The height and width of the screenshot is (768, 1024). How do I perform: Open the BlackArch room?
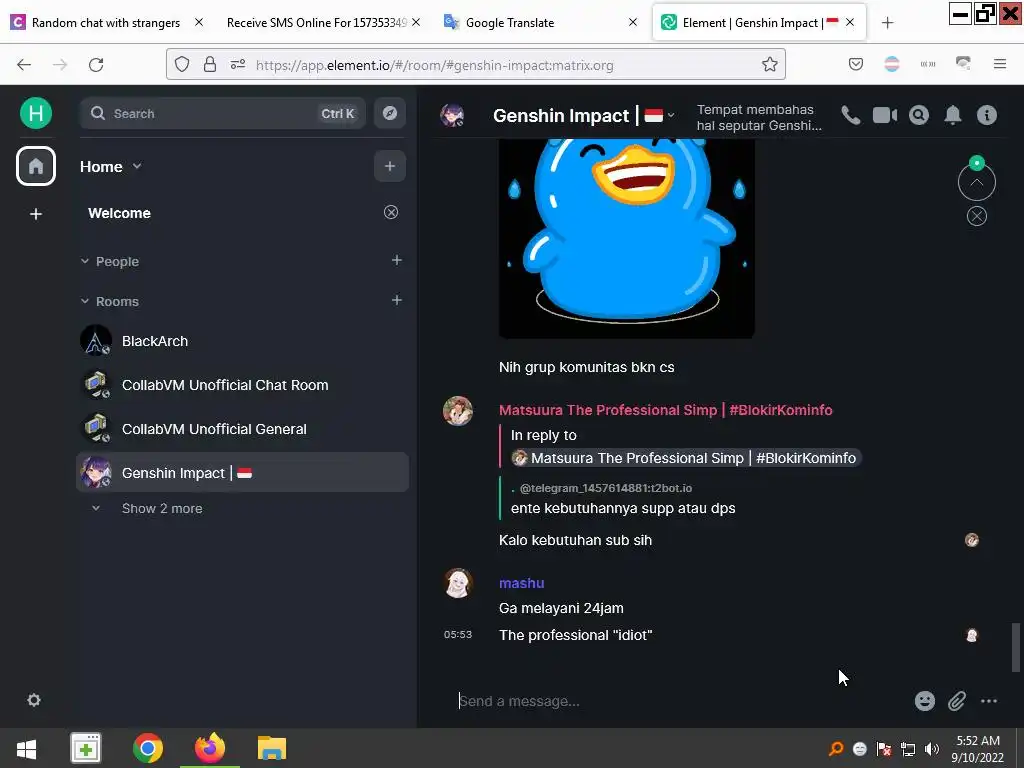[x=242, y=341]
